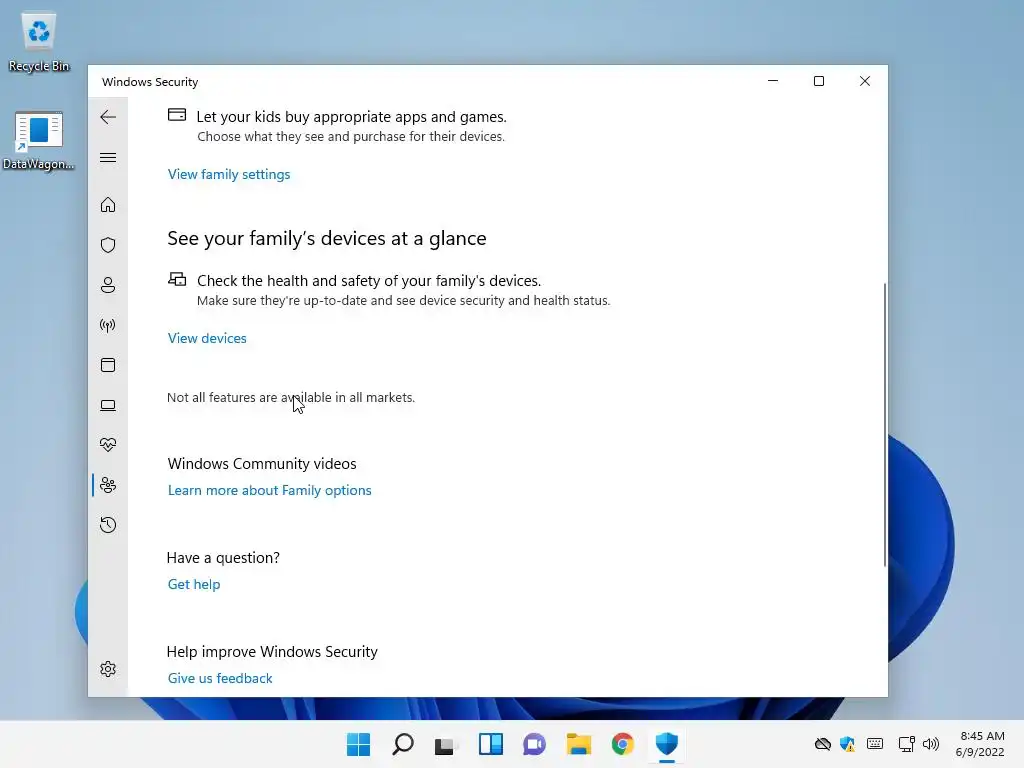
Task: Click Windows Security warning tray icon
Action: pyautogui.click(x=848, y=744)
